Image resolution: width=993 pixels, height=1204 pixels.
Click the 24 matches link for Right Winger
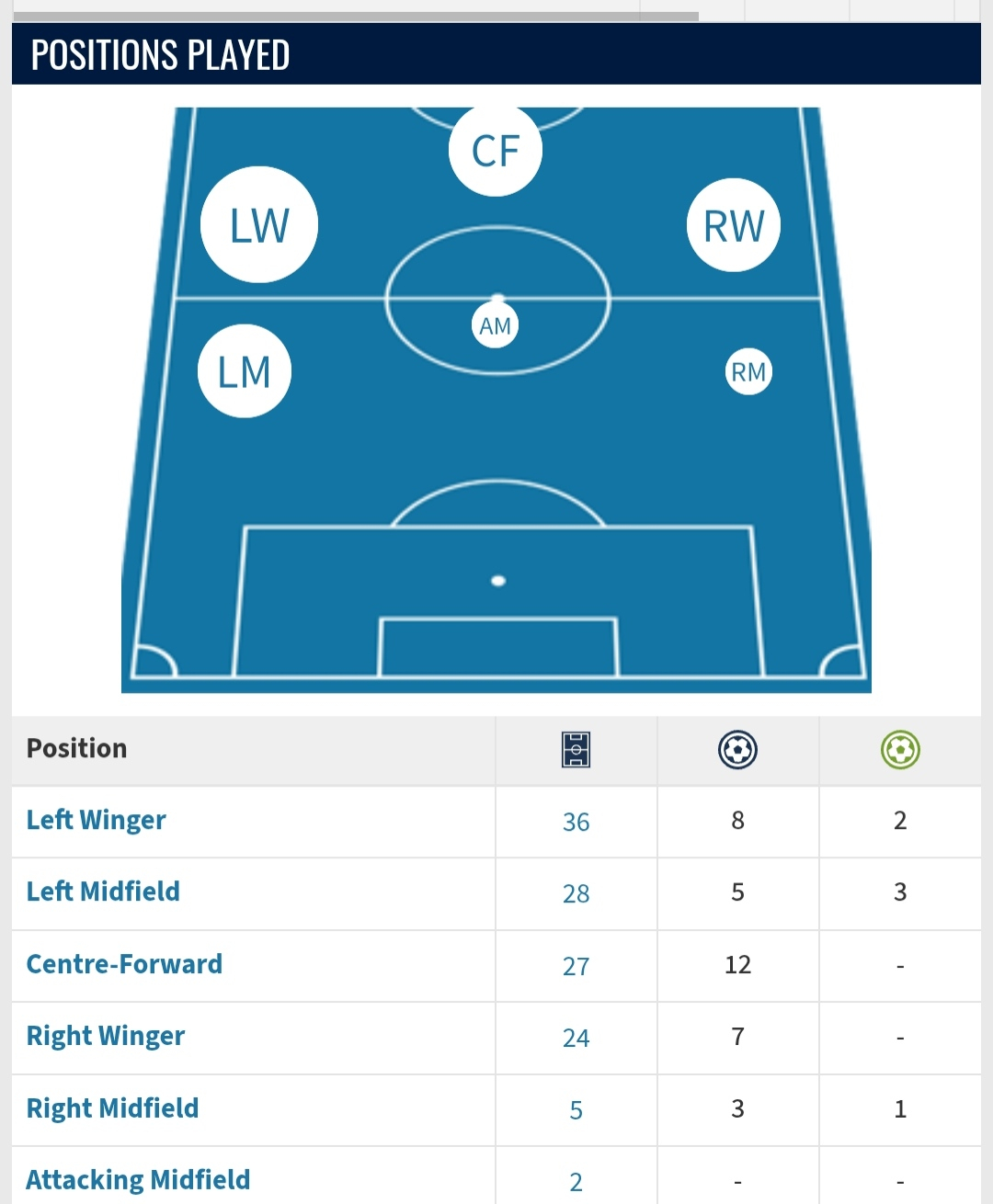(x=576, y=1038)
